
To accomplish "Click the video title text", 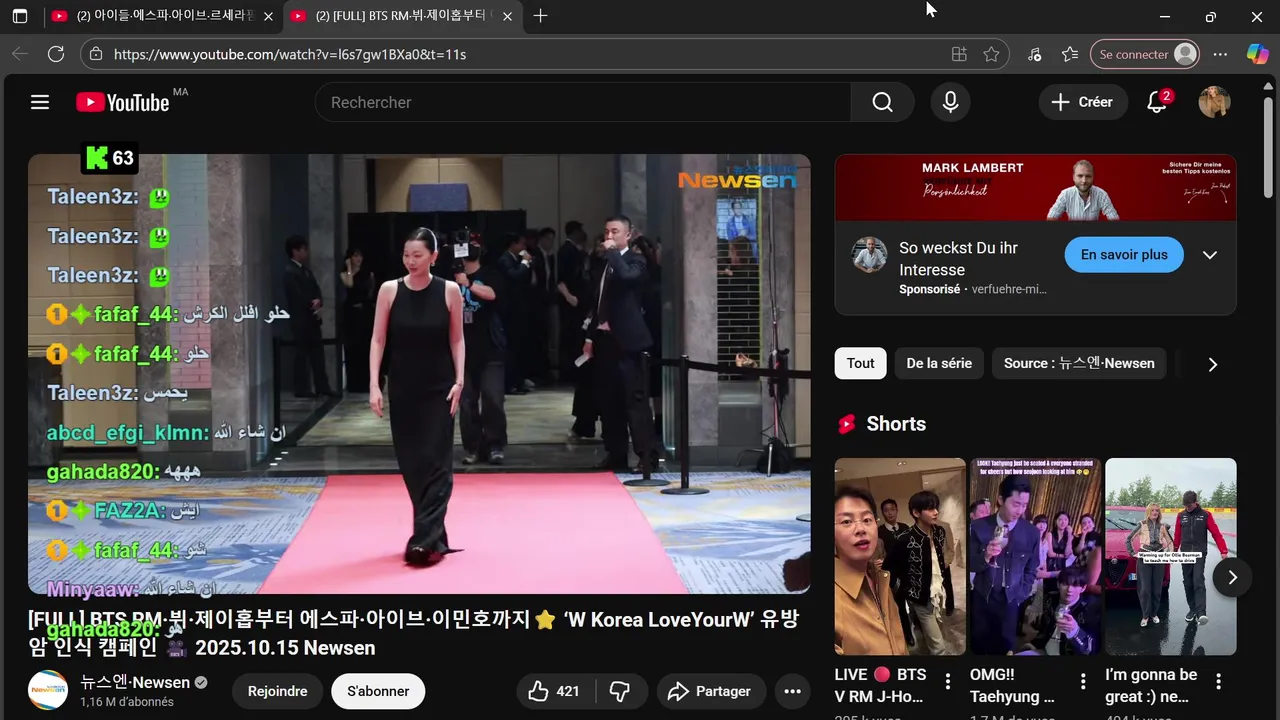I will click(x=414, y=633).
